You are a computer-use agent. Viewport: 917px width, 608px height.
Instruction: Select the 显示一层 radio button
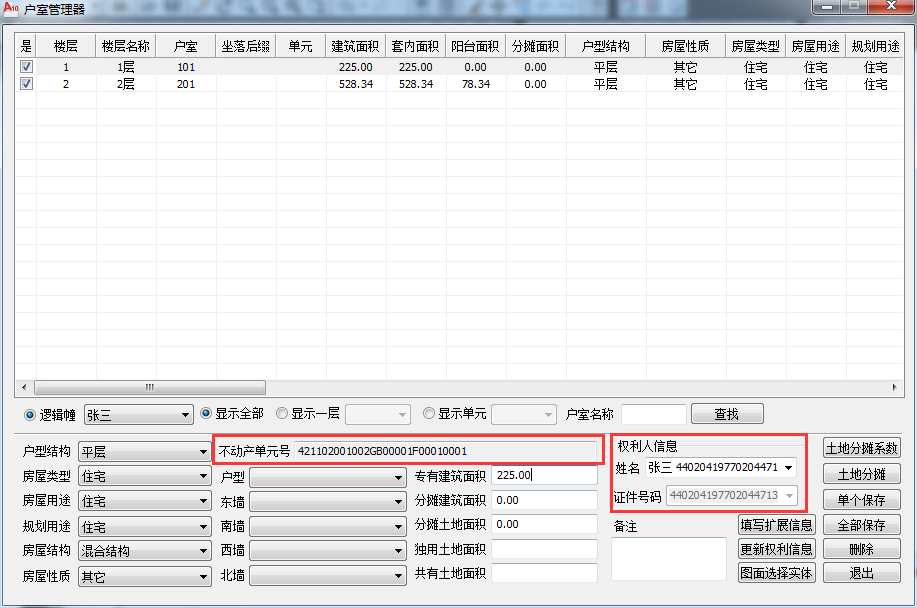[x=282, y=413]
